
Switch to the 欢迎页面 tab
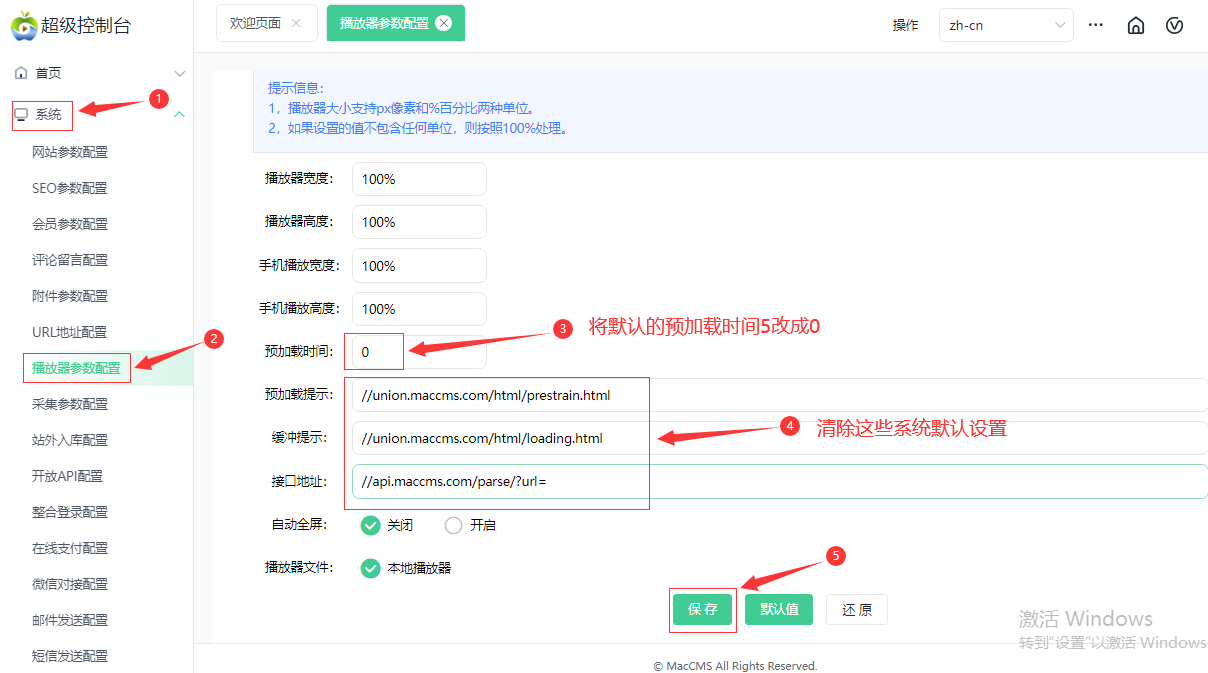[256, 23]
